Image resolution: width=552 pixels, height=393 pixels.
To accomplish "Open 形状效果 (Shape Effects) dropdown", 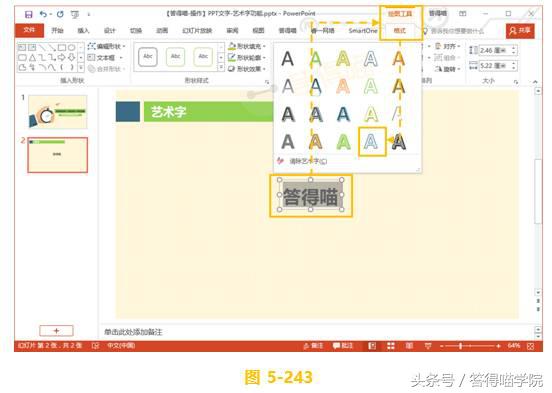I will click(247, 69).
